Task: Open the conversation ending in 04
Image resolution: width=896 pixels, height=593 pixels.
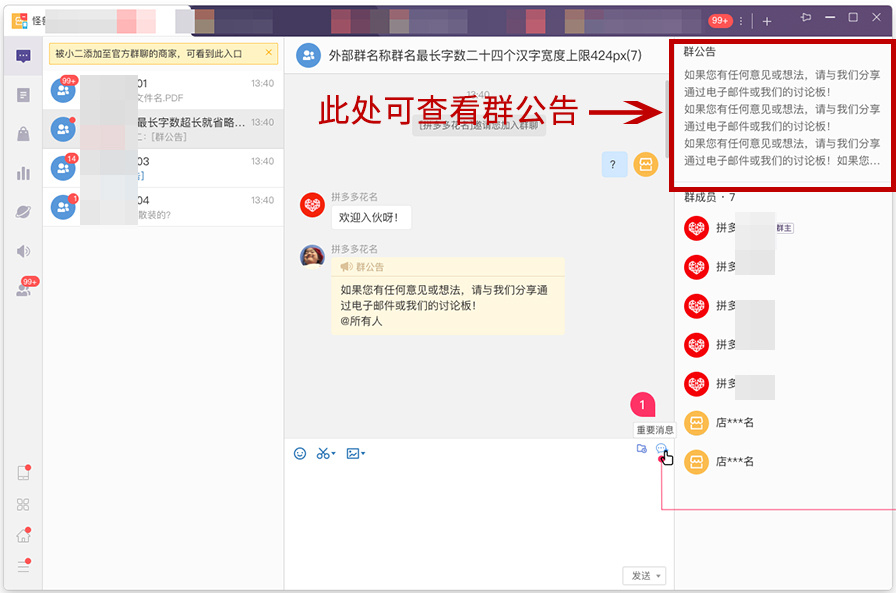Action: click(x=163, y=207)
